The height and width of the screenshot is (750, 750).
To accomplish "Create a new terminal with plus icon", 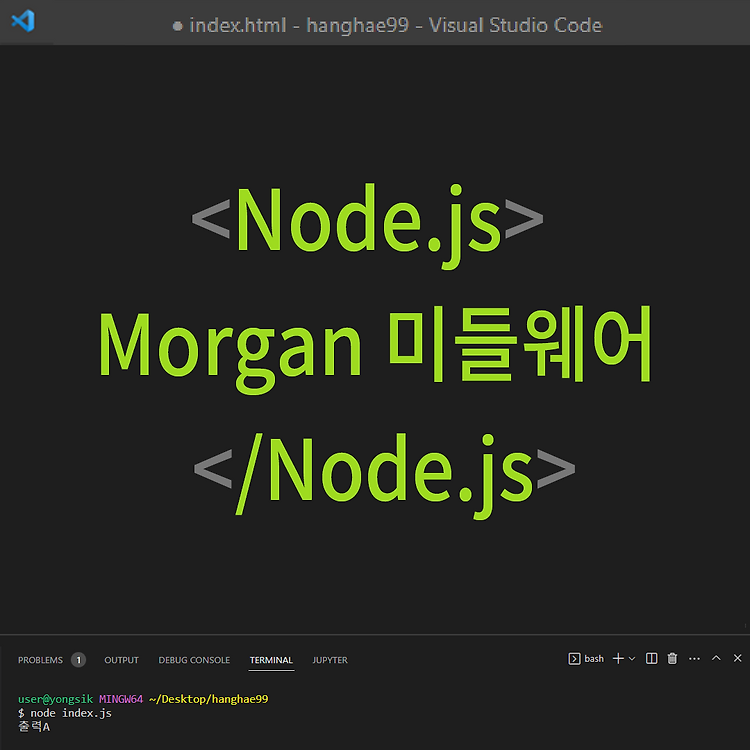I will [x=618, y=659].
